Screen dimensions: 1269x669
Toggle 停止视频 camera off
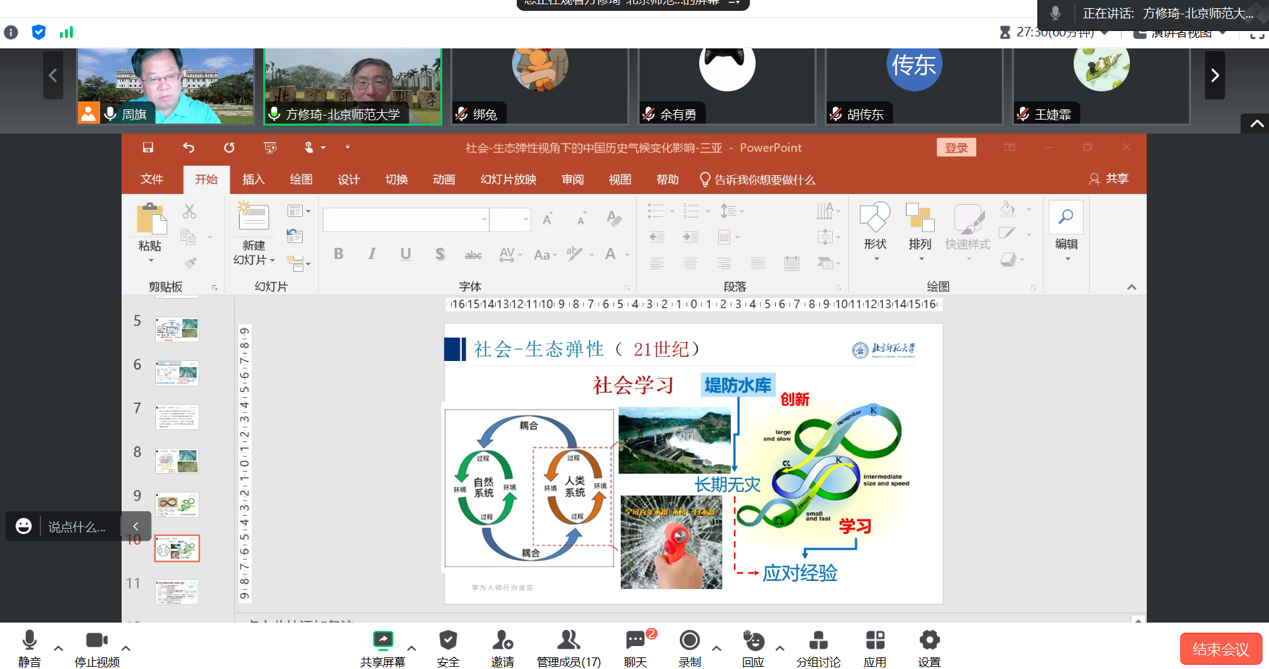(96, 641)
